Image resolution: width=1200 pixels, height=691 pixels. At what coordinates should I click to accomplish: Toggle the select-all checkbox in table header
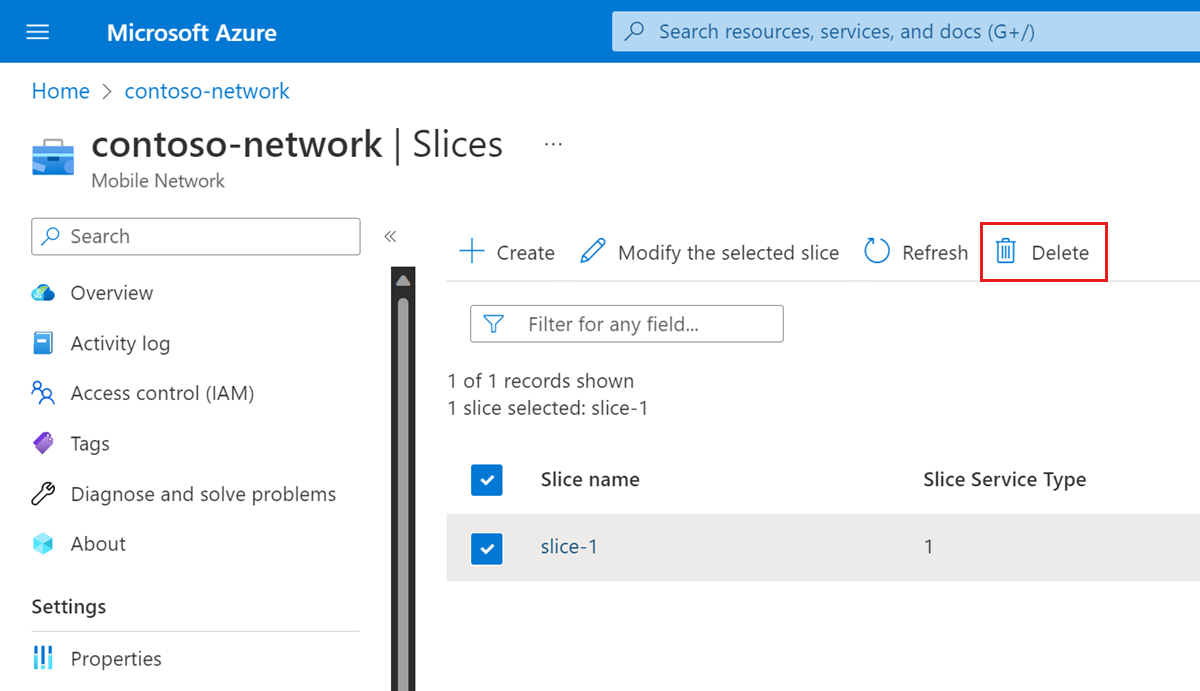click(487, 480)
